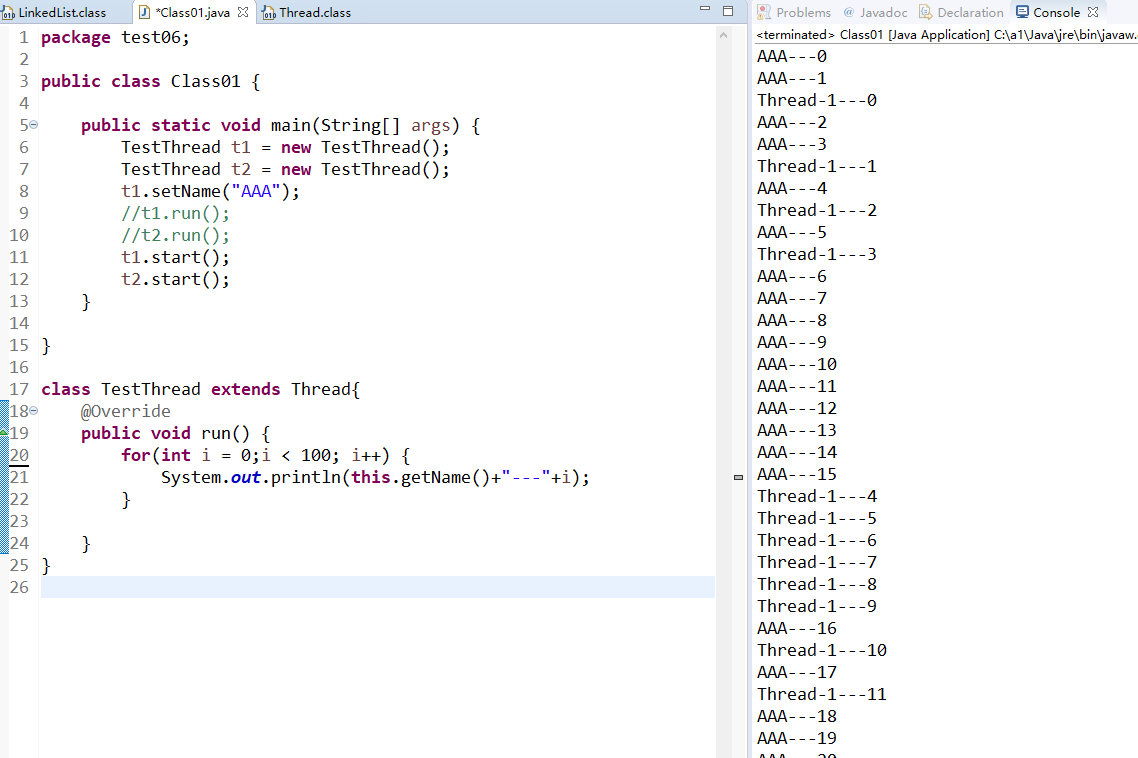Click the Console monitor icon
This screenshot has width=1138, height=758.
click(1022, 12)
